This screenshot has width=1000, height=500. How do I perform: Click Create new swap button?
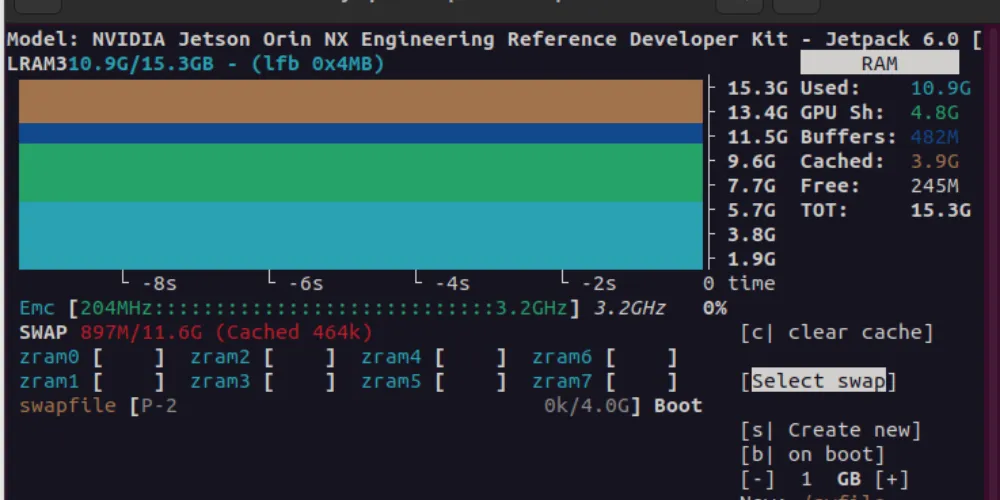pos(830,430)
